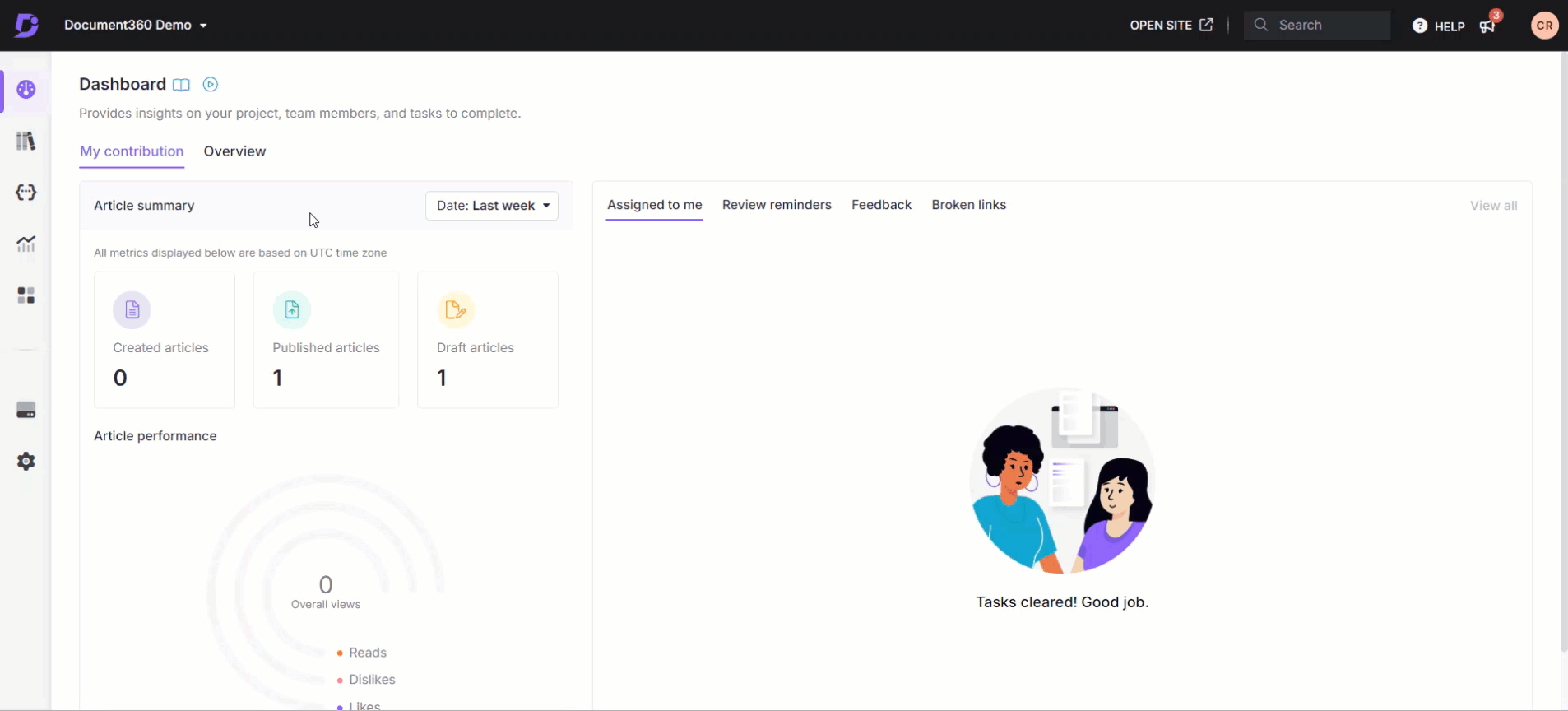The width and height of the screenshot is (1568, 711).
Task: Open the Drive storage sidebar icon
Action: tap(26, 411)
